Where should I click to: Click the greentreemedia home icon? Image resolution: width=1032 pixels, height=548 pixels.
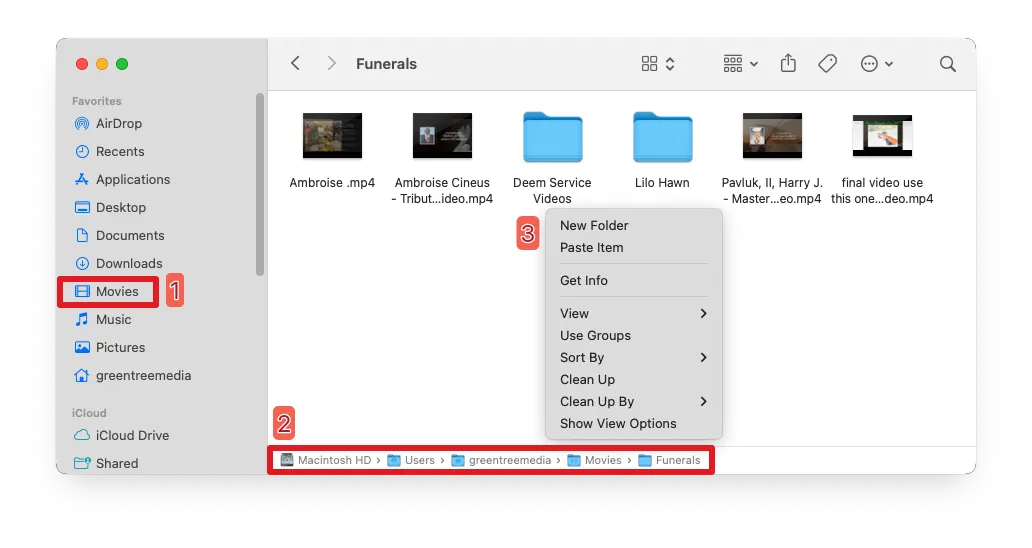(82, 376)
